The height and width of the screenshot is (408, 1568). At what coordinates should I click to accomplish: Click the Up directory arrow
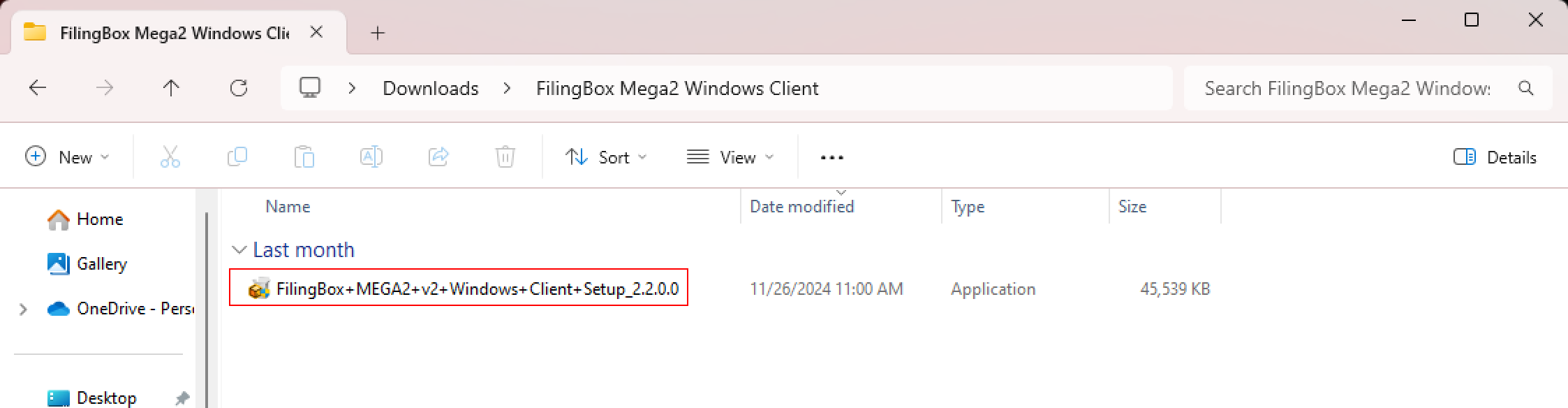171,88
